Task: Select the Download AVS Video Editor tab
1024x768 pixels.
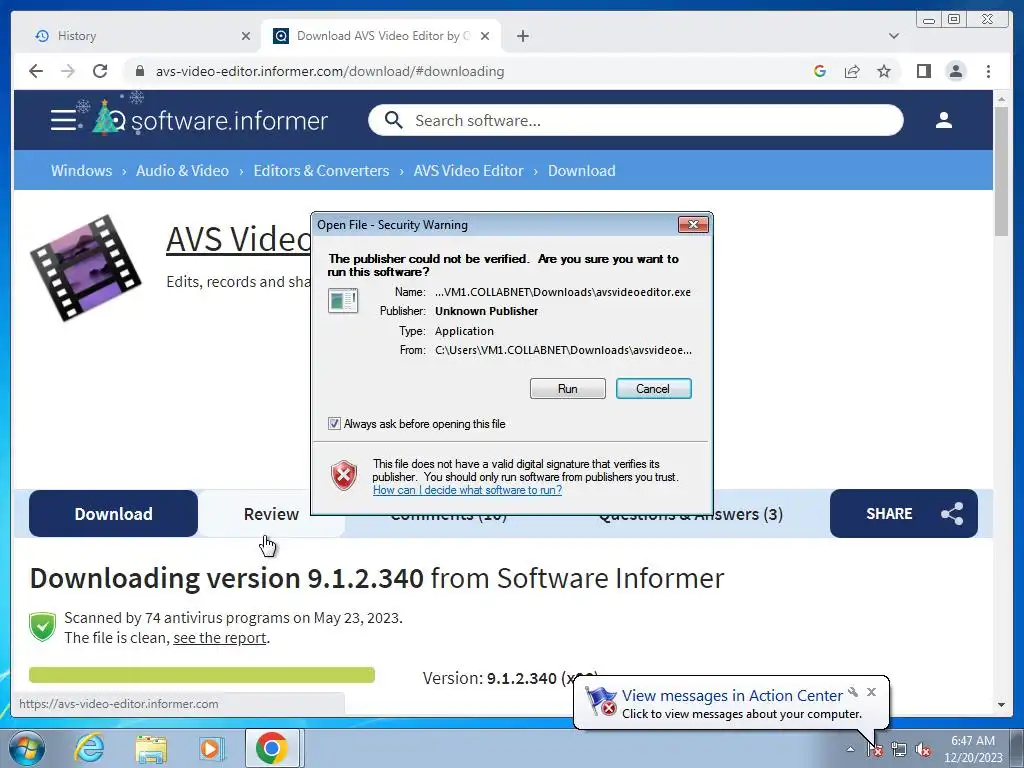Action: click(x=381, y=36)
